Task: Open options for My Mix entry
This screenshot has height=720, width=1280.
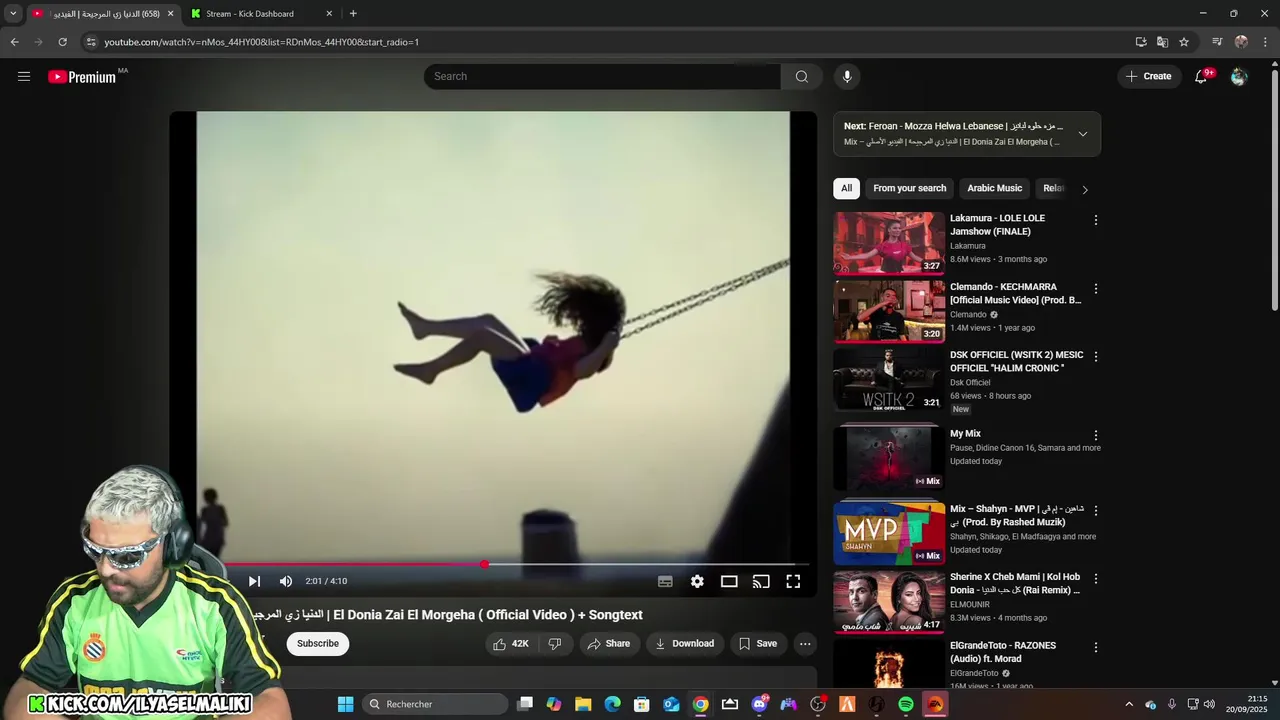Action: click(1096, 436)
